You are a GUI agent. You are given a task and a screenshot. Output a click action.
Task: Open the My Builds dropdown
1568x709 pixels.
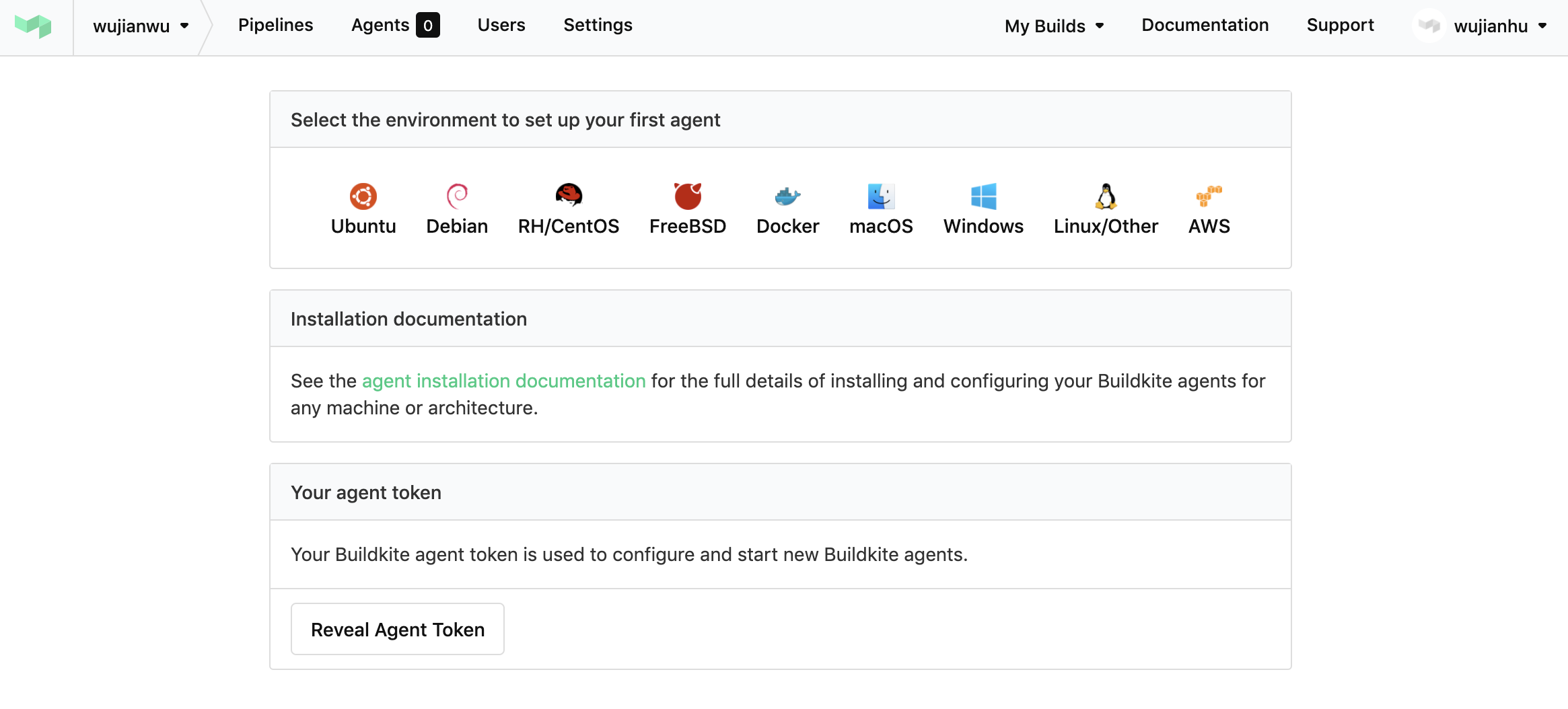click(x=1053, y=26)
